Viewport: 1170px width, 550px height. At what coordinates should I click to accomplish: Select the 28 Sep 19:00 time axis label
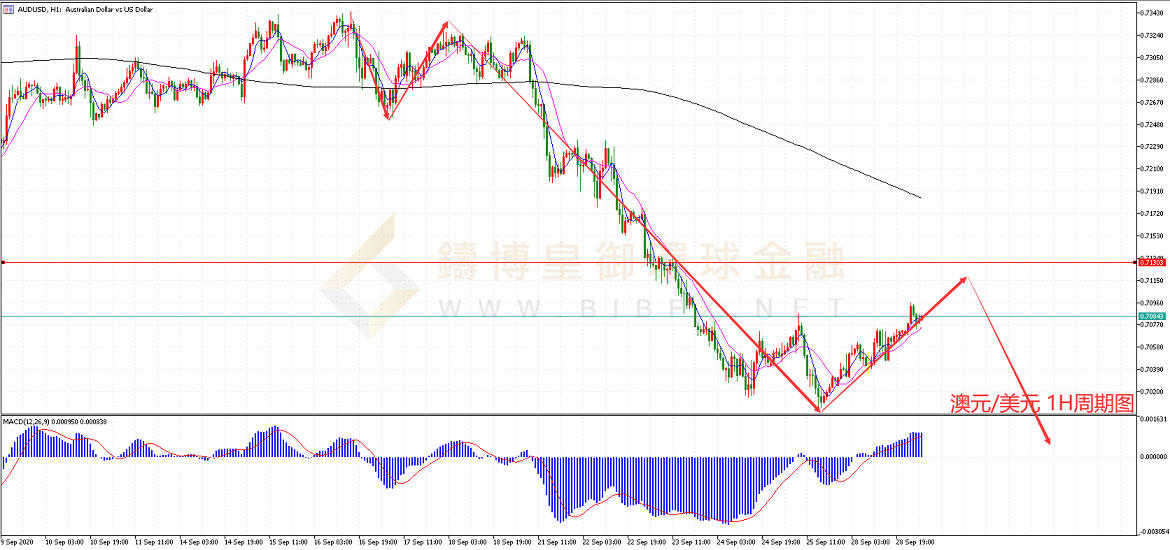(914, 541)
